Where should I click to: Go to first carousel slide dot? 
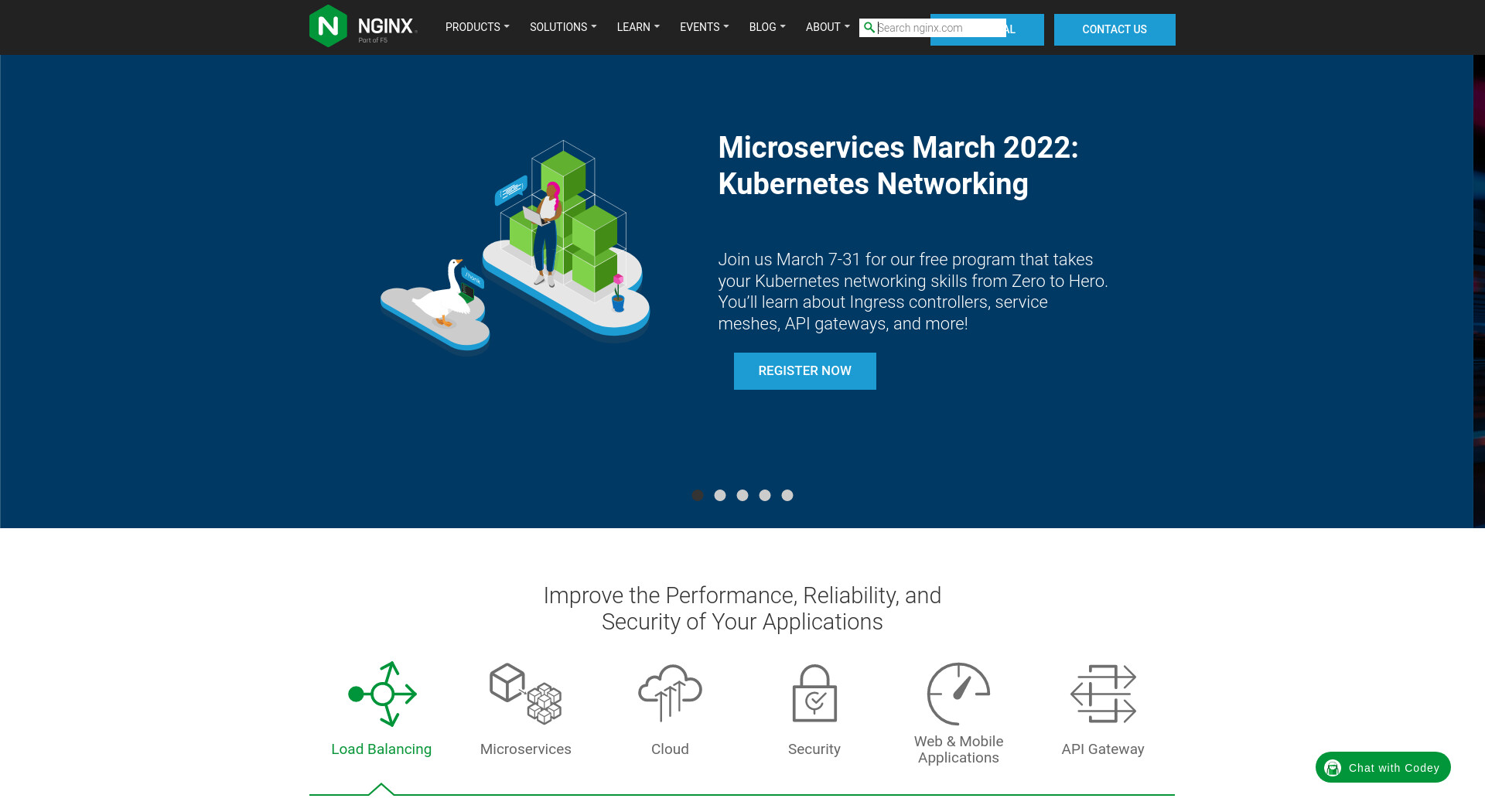coord(698,495)
